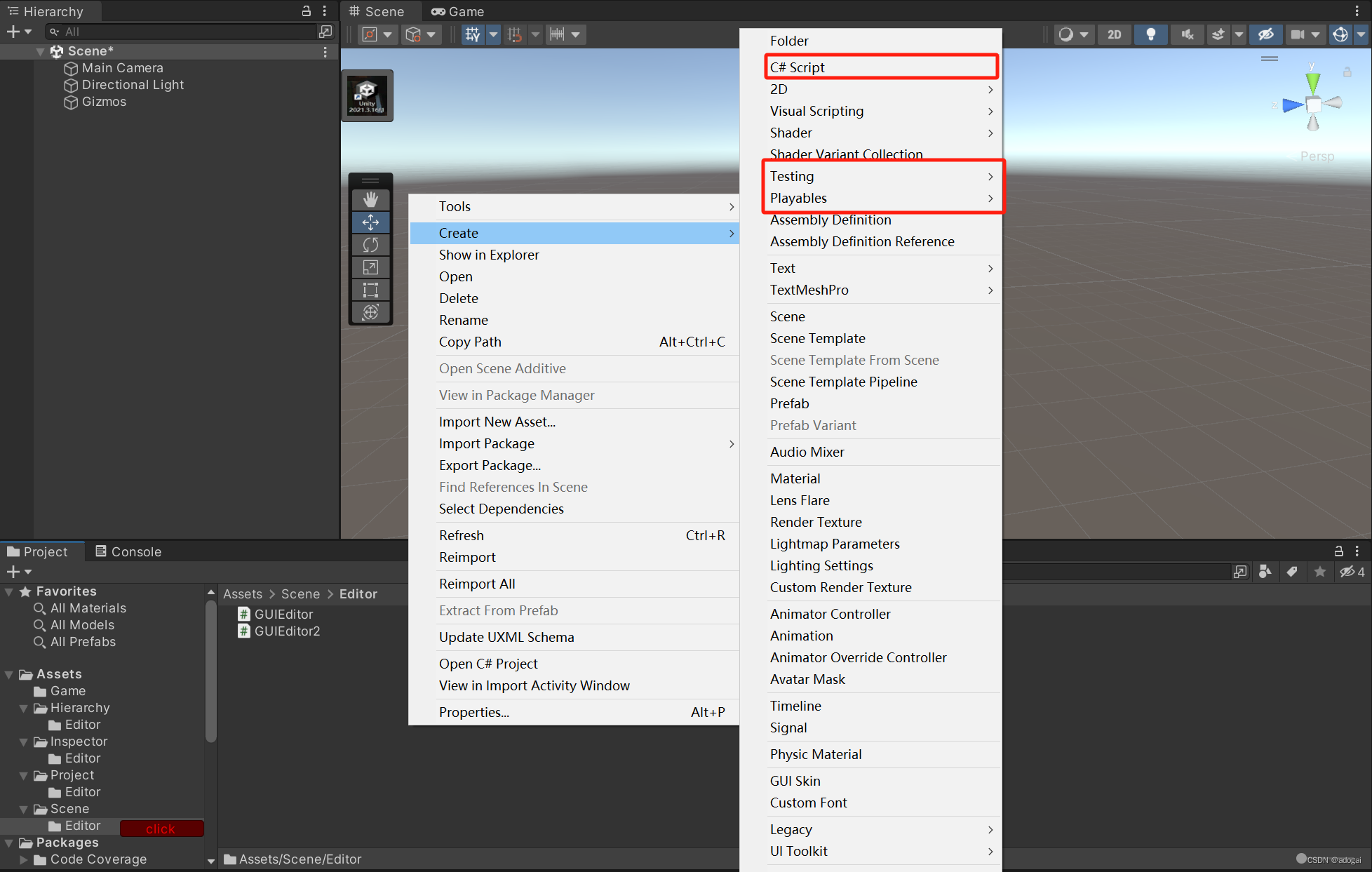
Task: Lock the Hierarchy panel
Action: click(307, 11)
